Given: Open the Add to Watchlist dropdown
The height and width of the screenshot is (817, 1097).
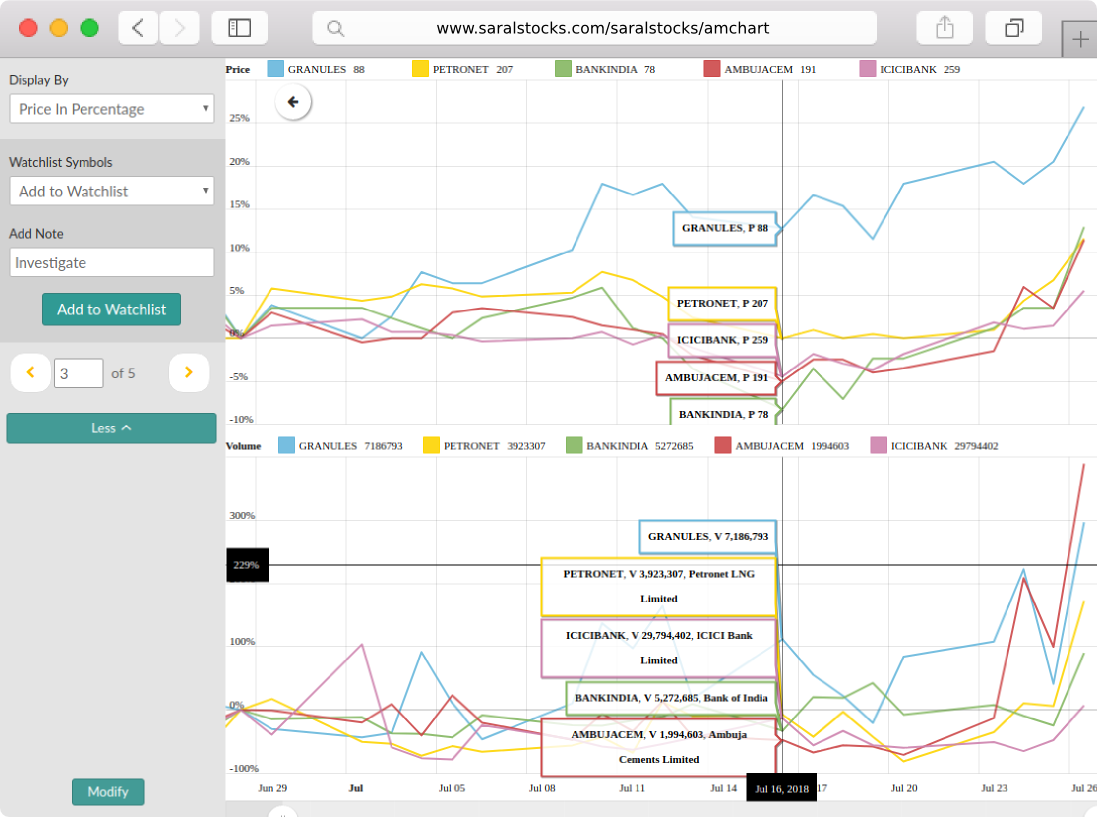Looking at the screenshot, I should (x=112, y=191).
